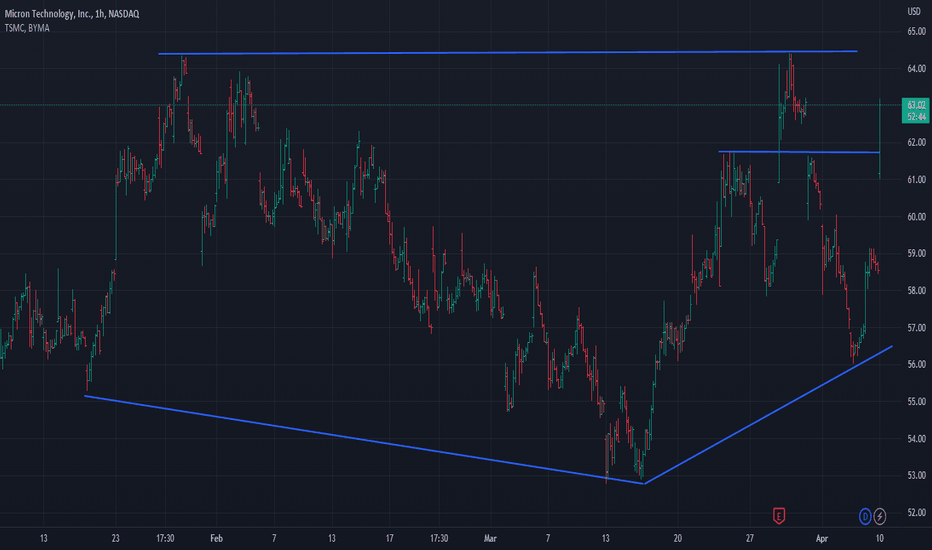Click the 60.00 price axis label

pos(916,217)
